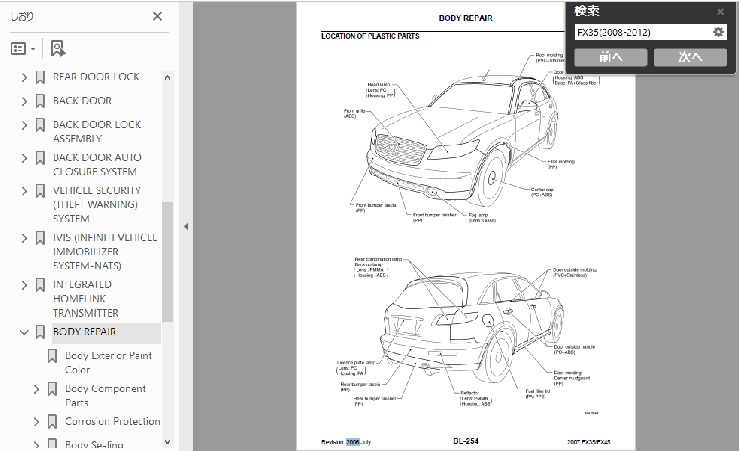Close the bookmarks panel

157,16
